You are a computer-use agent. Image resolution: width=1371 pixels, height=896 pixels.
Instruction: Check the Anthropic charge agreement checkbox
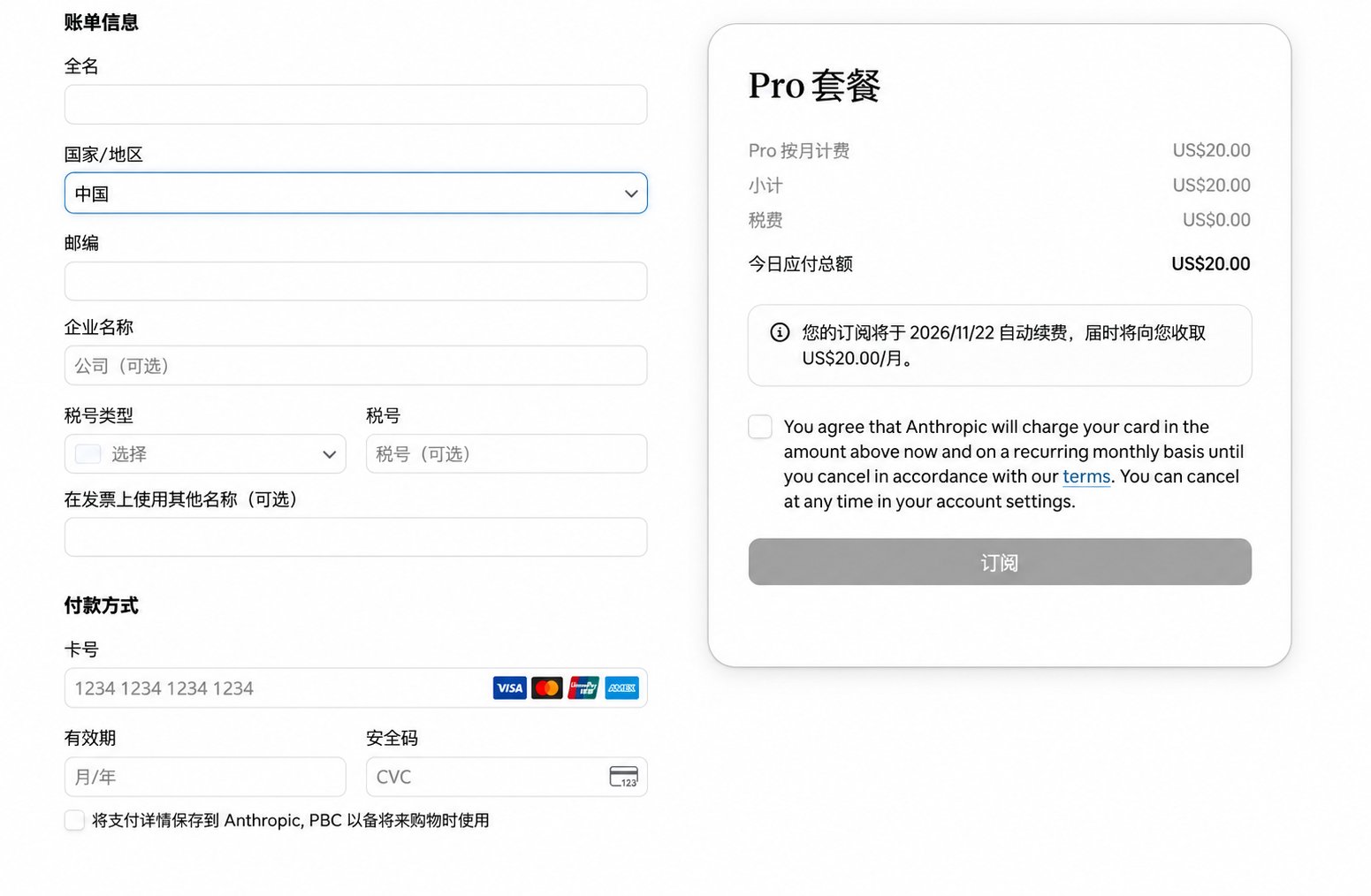760,427
